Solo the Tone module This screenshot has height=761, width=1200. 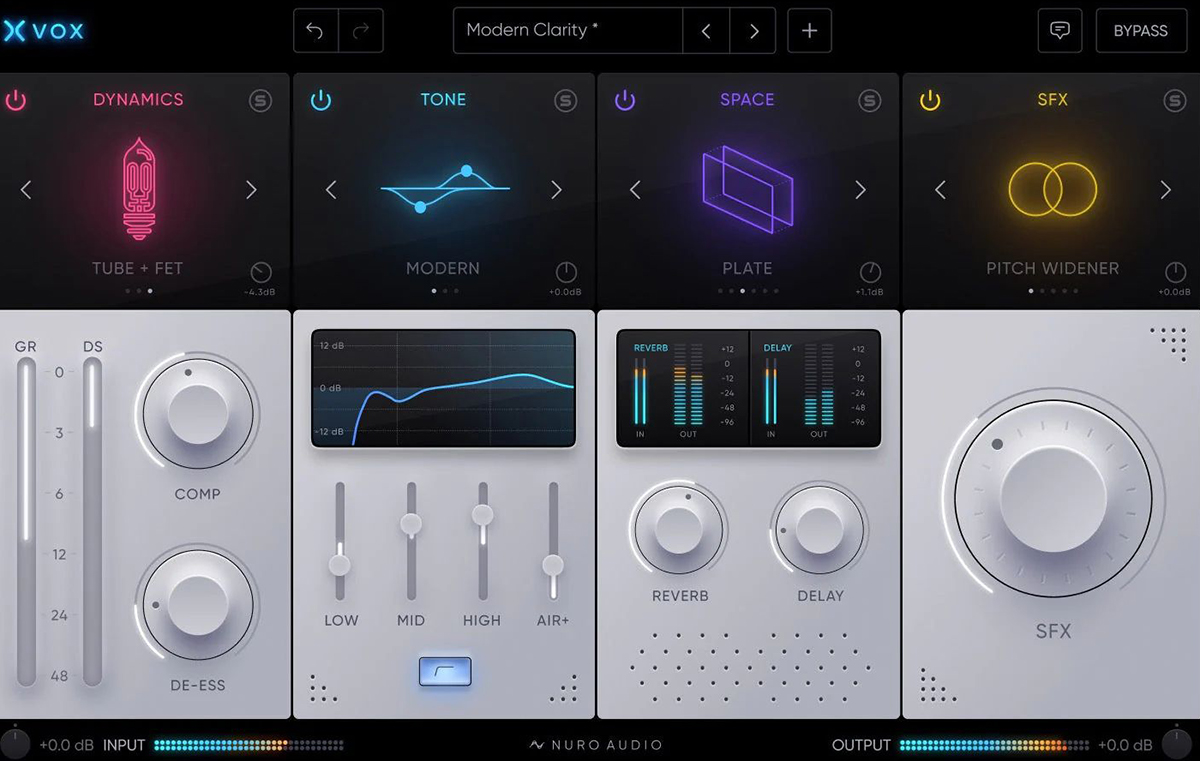point(565,100)
